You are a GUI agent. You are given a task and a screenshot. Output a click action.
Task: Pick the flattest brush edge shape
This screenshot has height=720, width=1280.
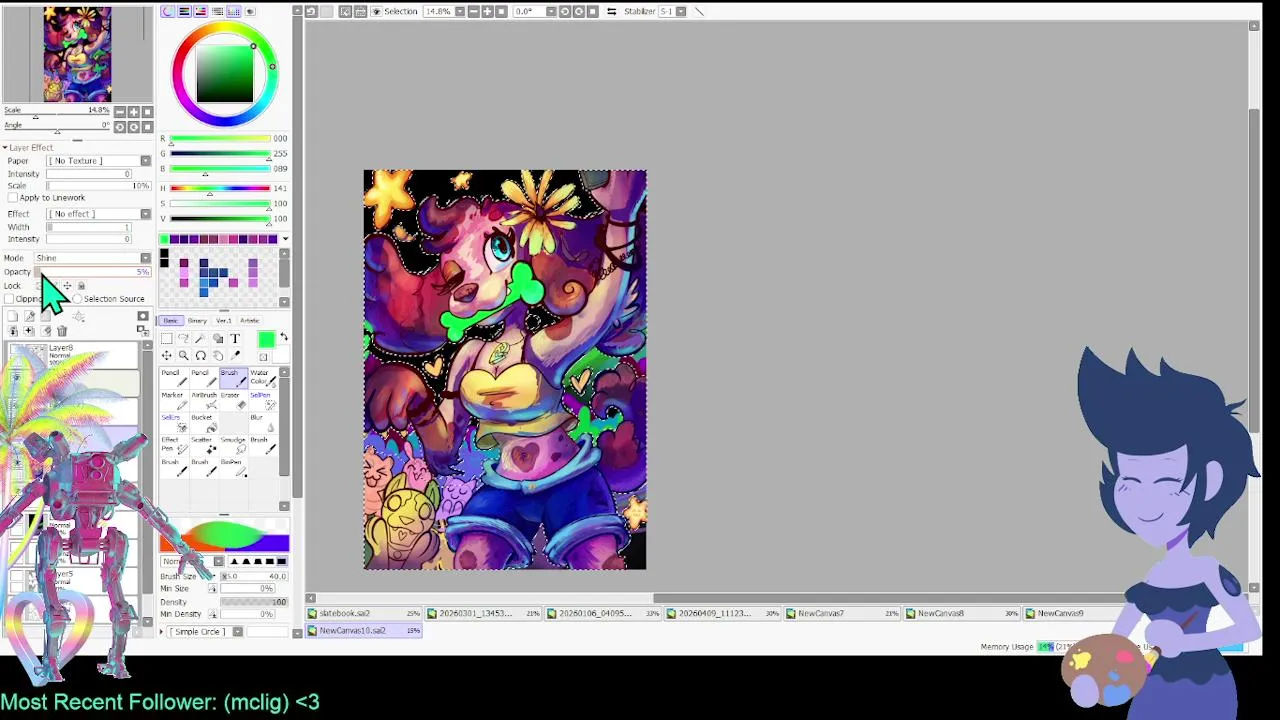[x=282, y=561]
